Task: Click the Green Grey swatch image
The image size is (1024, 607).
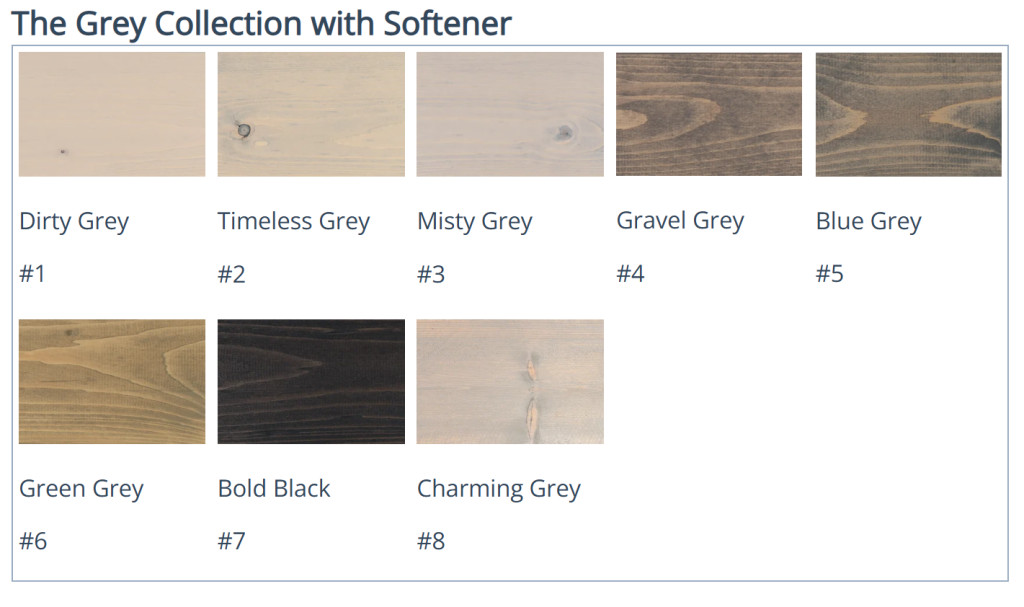Action: [x=112, y=381]
